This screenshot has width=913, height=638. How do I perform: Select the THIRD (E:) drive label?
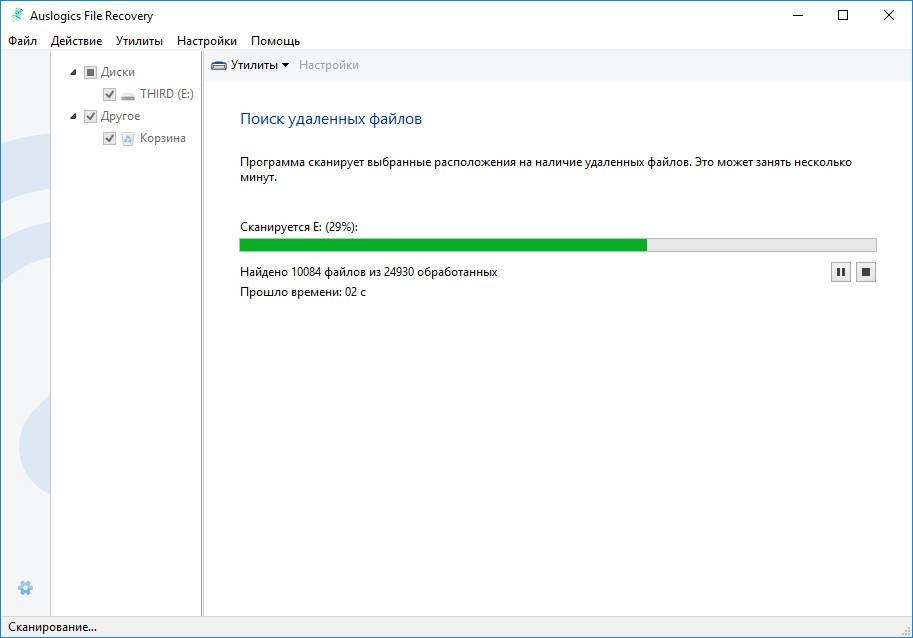pyautogui.click(x=167, y=94)
